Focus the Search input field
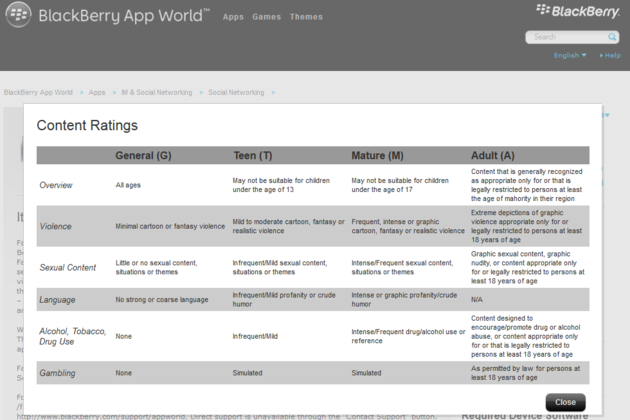Viewport: 630px width, 420px height. pos(565,37)
